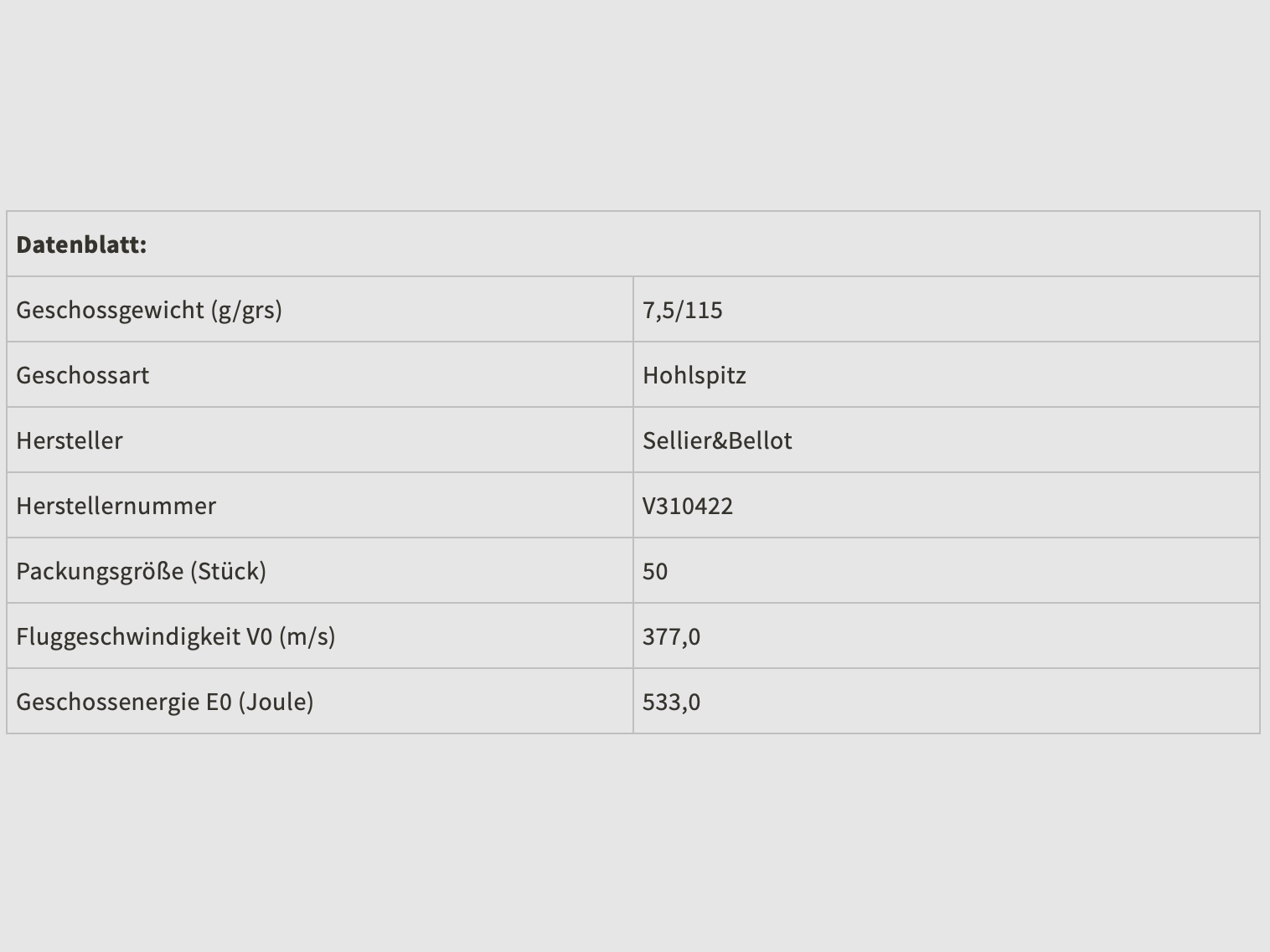Click the energy value 533,0
Image resolution: width=1270 pixels, height=952 pixels.
(x=671, y=702)
